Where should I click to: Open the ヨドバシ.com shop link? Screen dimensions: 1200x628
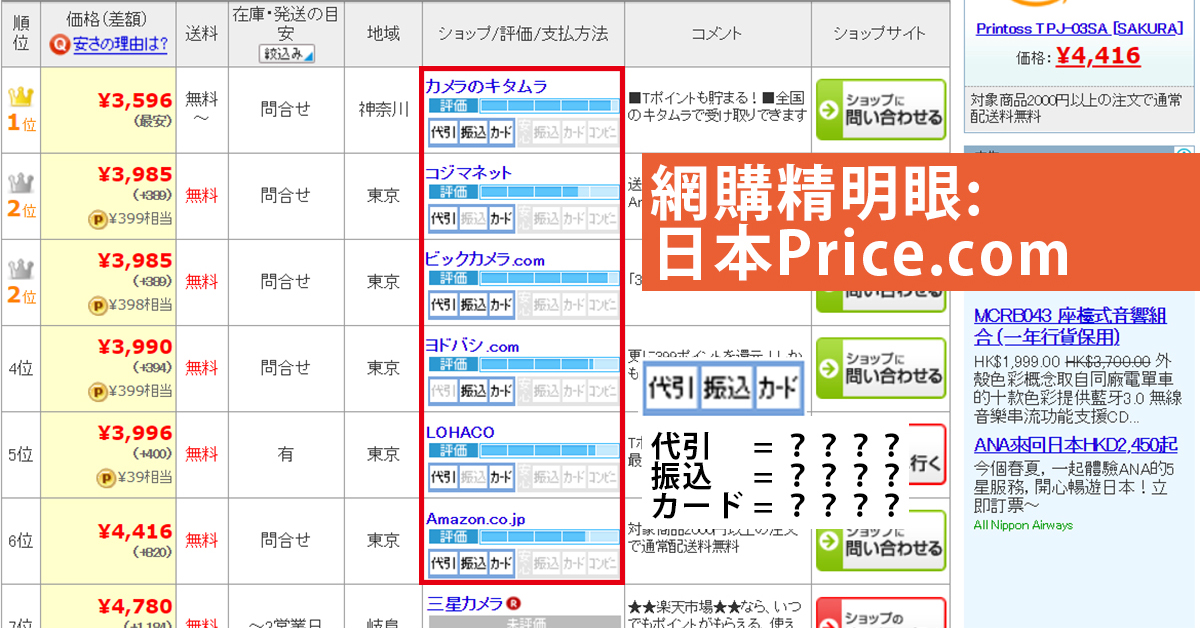tap(472, 346)
